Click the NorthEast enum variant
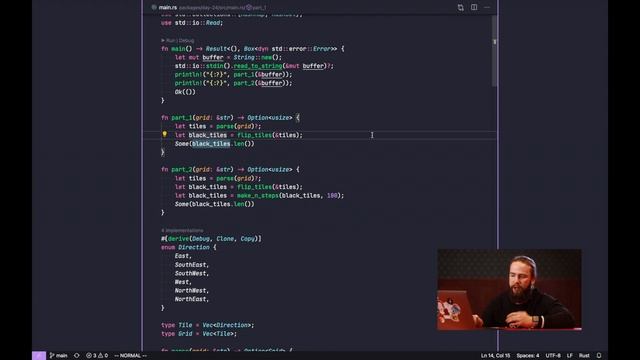640x360 pixels. click(x=191, y=299)
